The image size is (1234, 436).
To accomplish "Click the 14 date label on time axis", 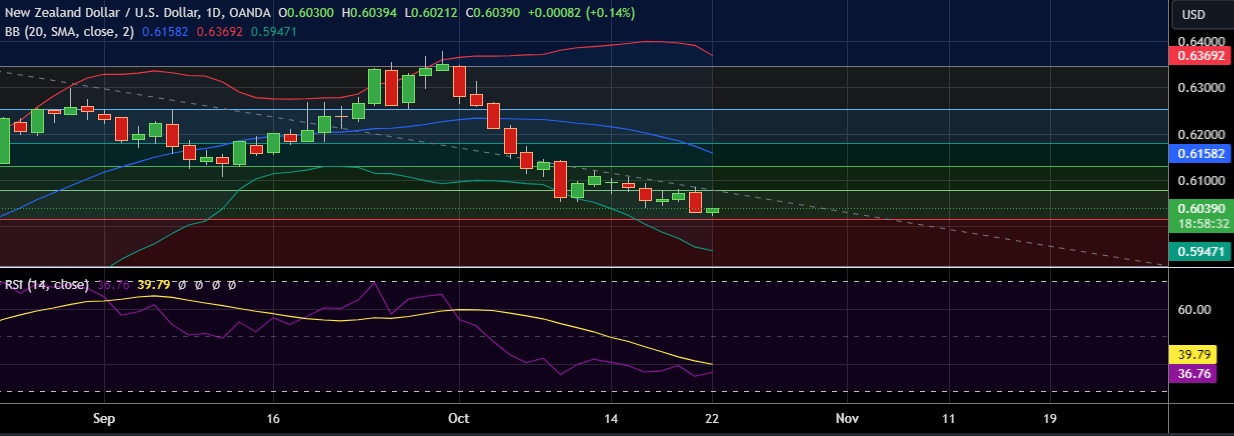I will coord(613,418).
